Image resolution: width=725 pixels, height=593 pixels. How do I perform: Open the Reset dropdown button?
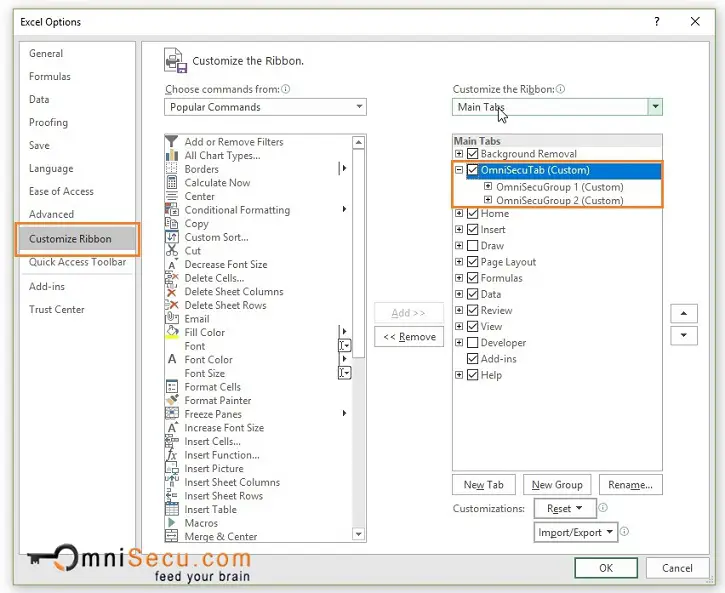565,508
